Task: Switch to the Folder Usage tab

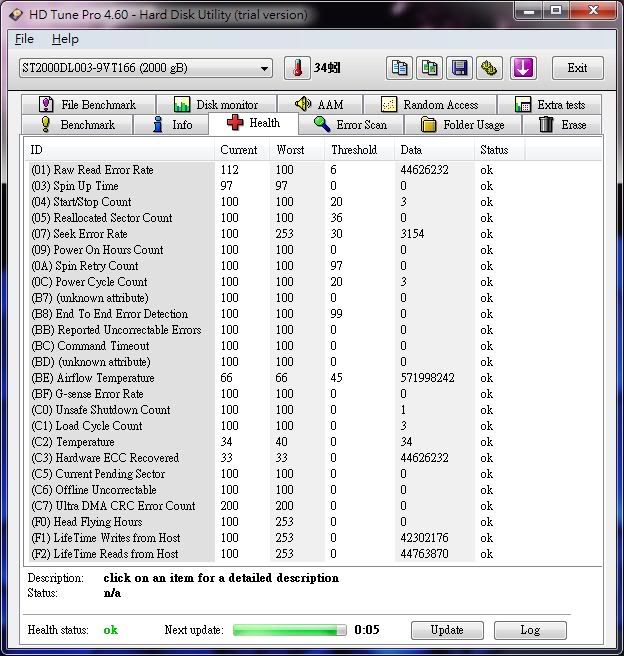Action: point(463,125)
